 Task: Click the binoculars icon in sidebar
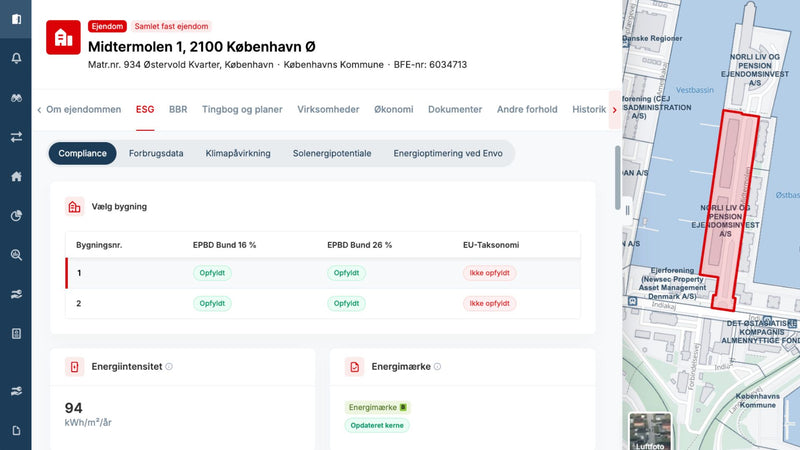point(16,98)
